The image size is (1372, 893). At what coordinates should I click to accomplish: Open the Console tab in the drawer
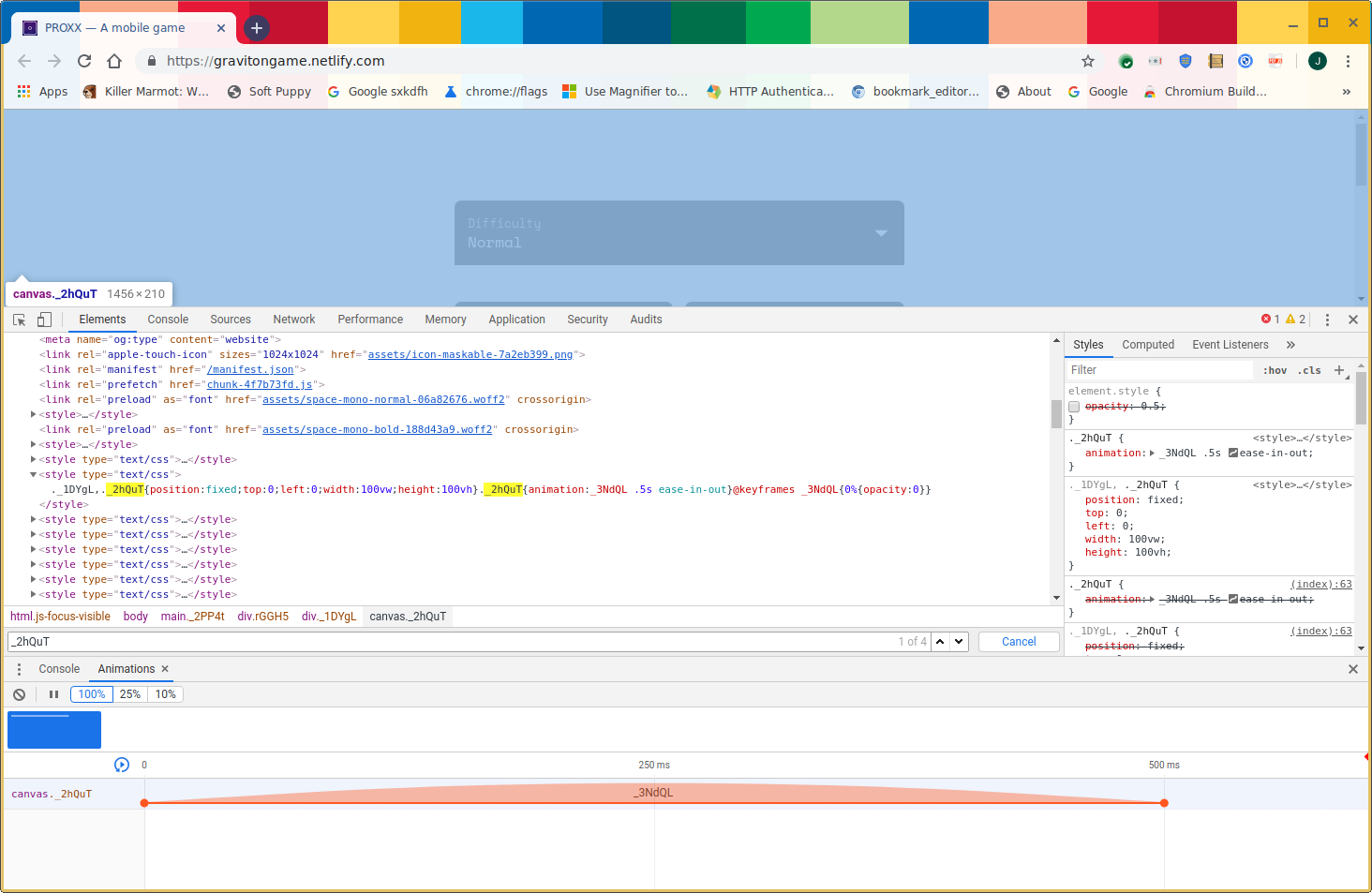[x=59, y=668]
